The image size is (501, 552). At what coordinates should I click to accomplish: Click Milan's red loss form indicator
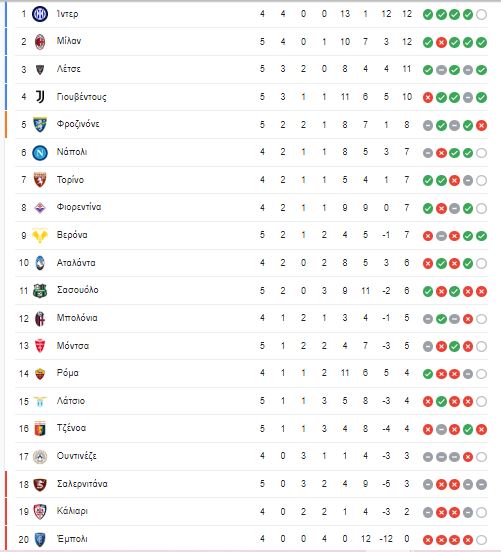tap(441, 42)
